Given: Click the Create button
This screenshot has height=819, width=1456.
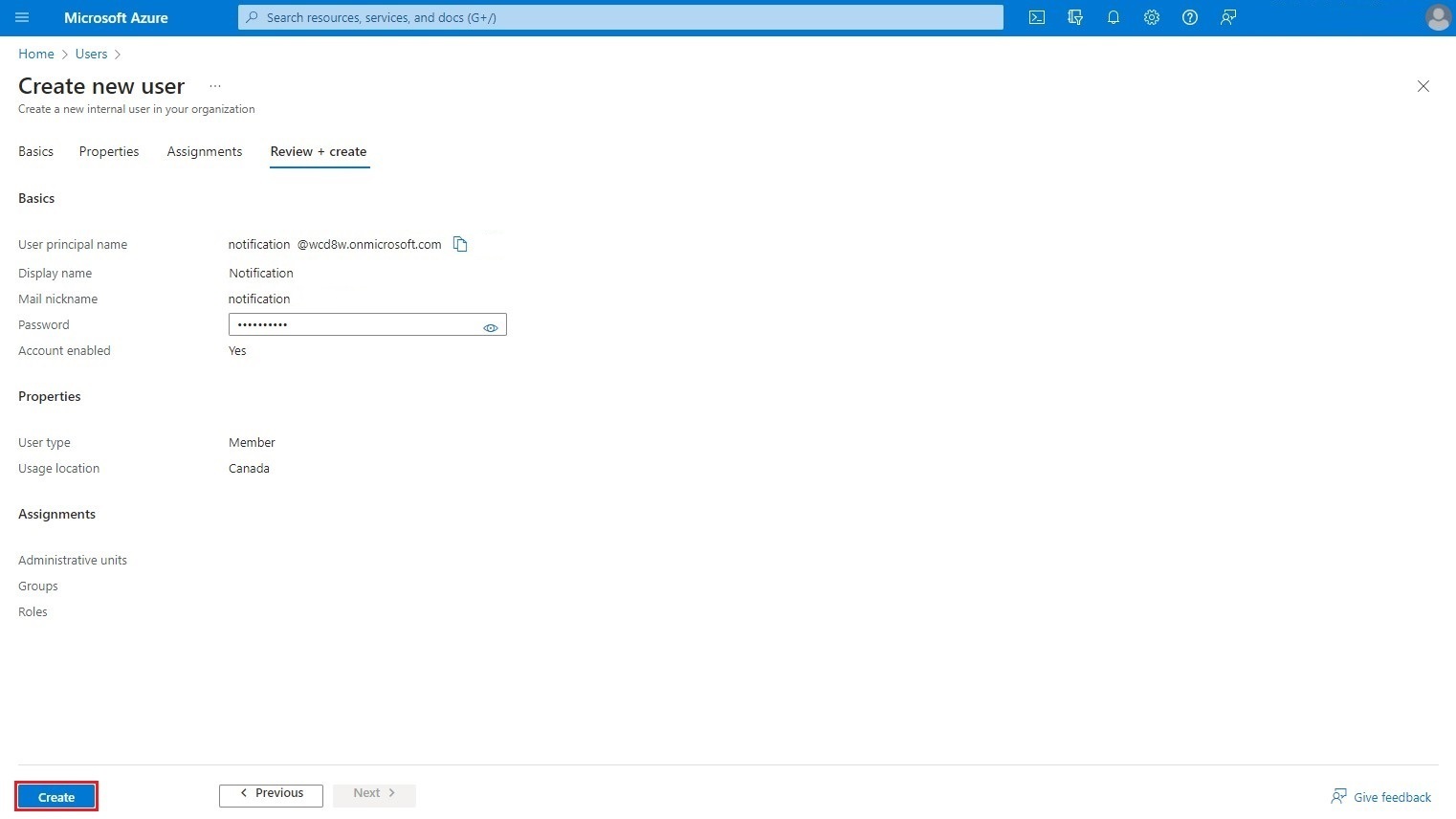Looking at the screenshot, I should tap(55, 796).
